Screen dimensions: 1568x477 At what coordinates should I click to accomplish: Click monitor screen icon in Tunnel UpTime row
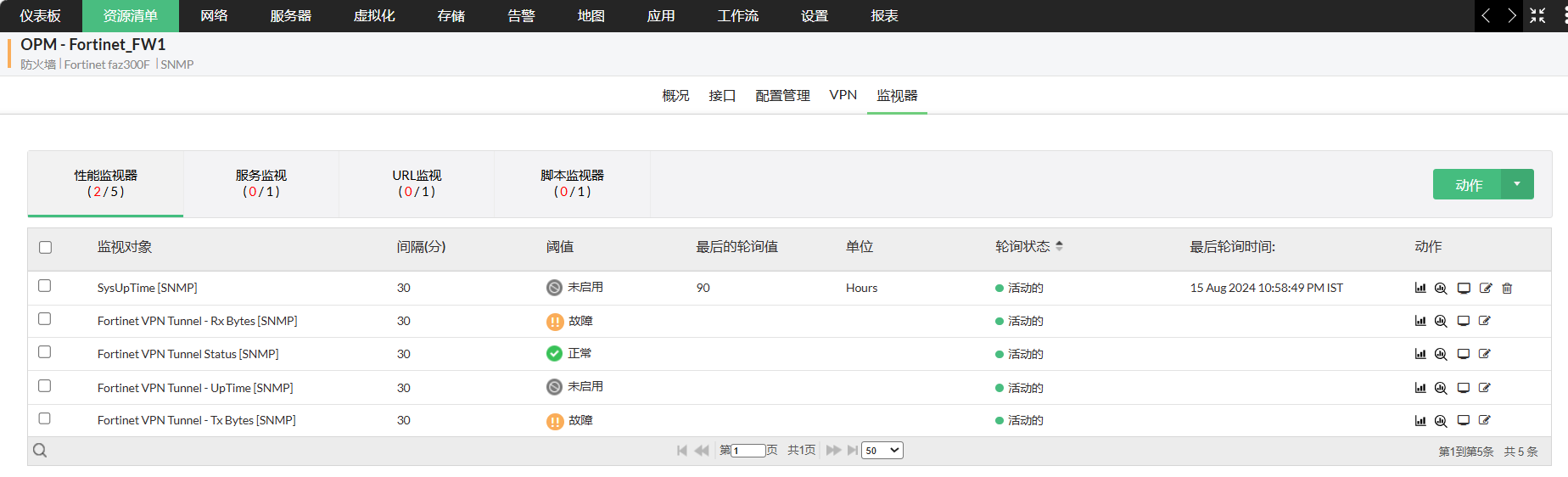(x=1464, y=388)
